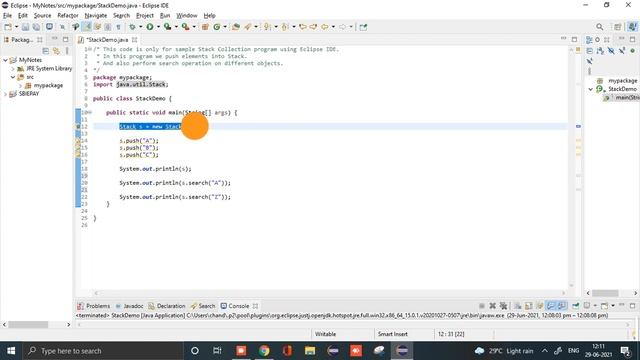Click the External Tools run icon

click(185, 27)
